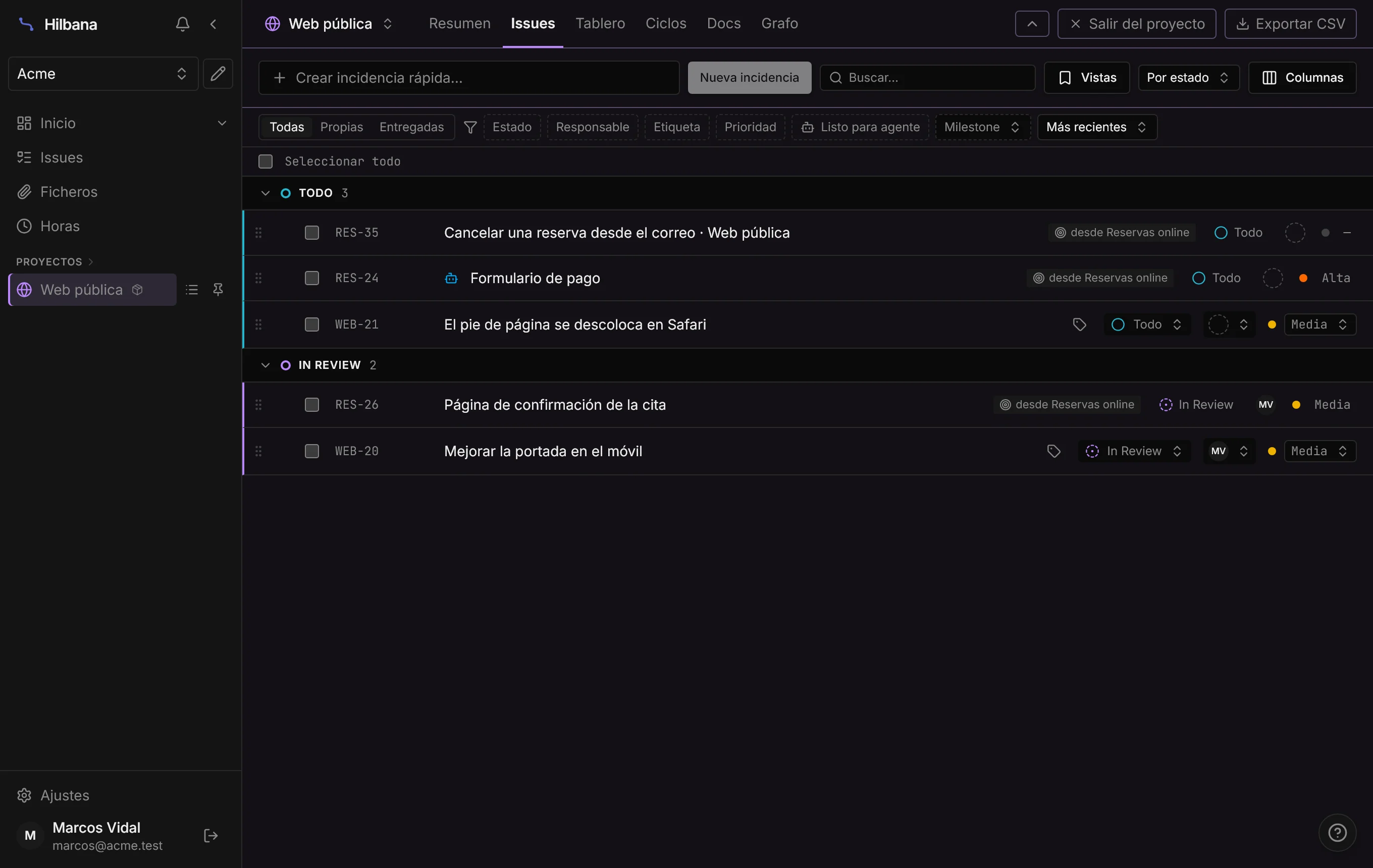Check the RES-26 row checkbox

point(311,405)
